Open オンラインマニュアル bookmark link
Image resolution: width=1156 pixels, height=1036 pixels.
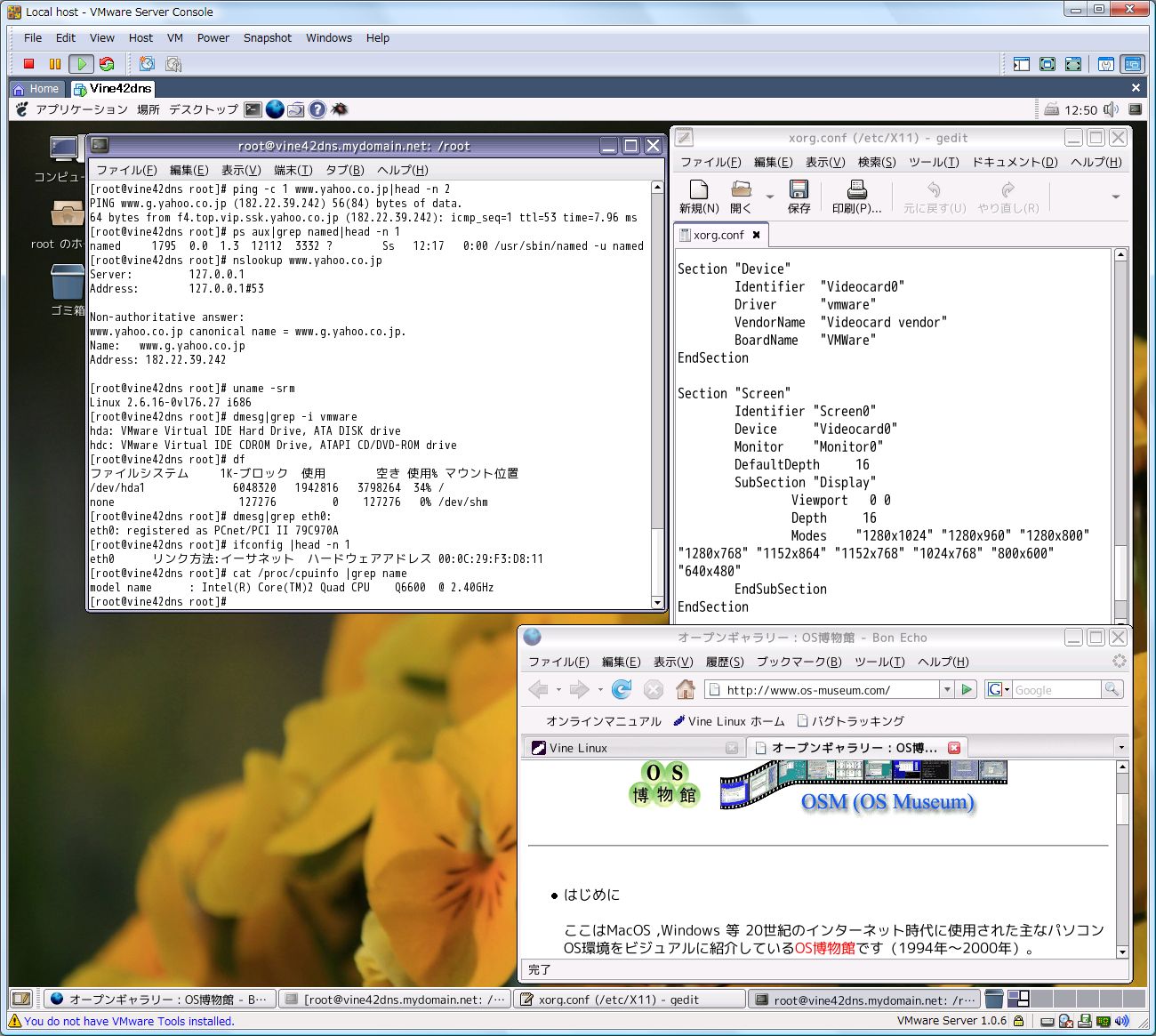point(603,721)
